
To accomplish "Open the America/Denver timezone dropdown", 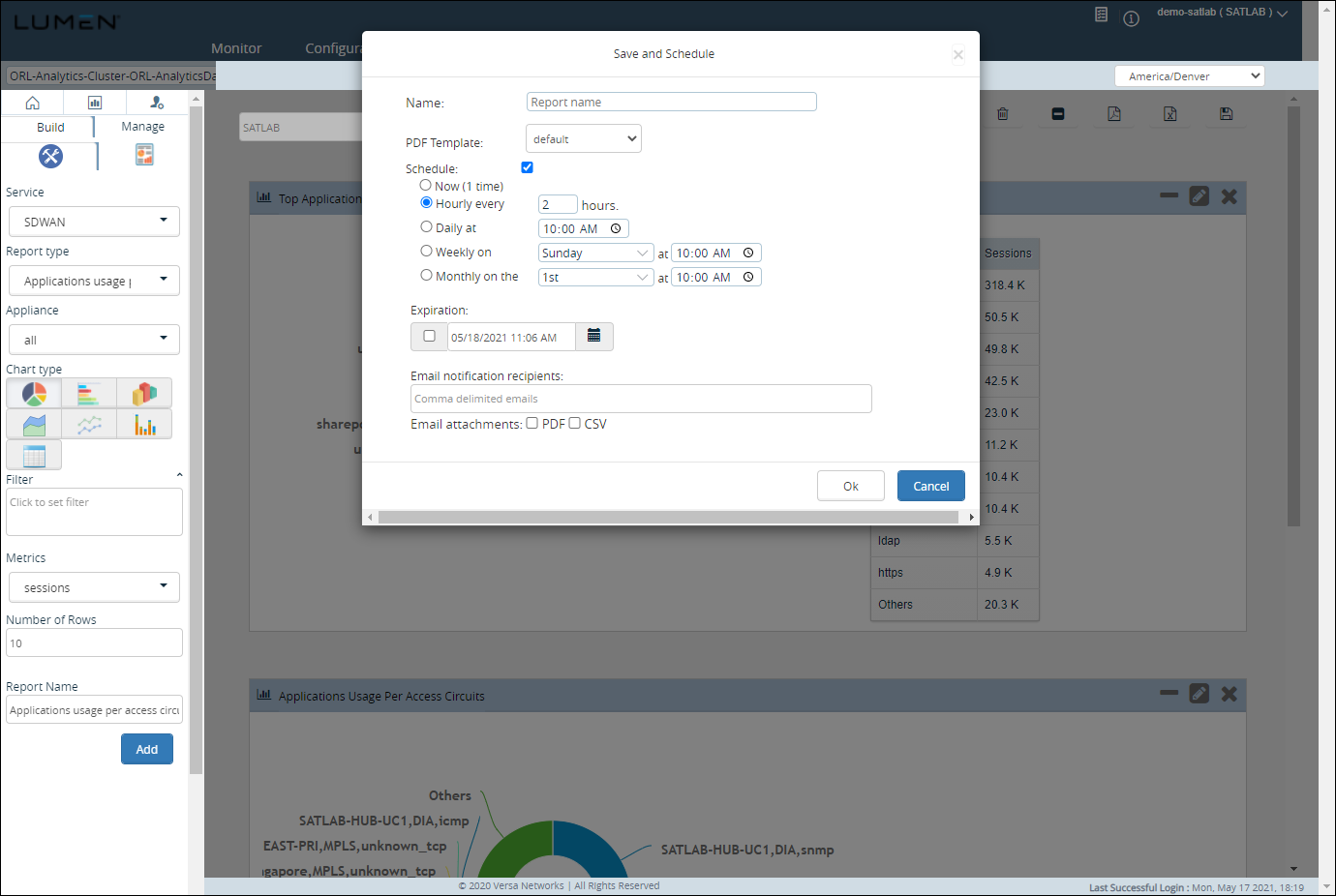I will pos(1189,76).
